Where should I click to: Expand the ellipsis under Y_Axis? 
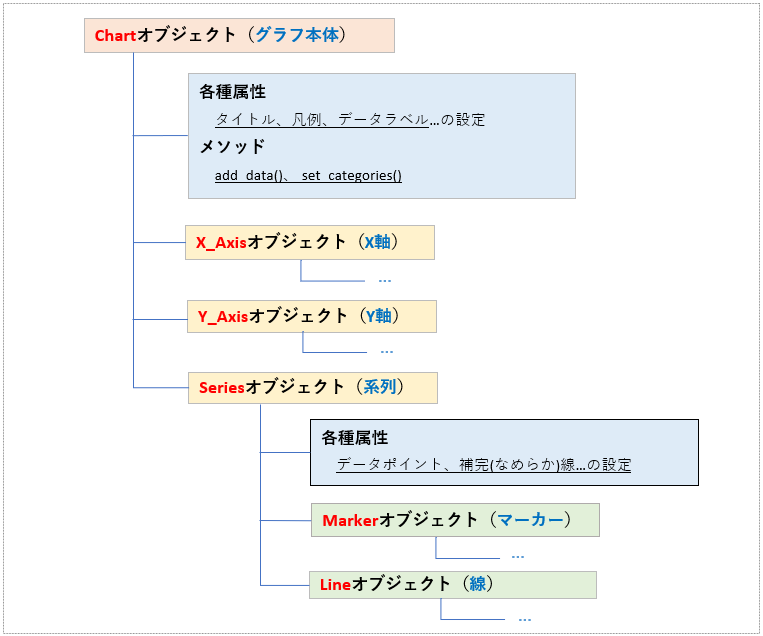pyautogui.click(x=386, y=350)
